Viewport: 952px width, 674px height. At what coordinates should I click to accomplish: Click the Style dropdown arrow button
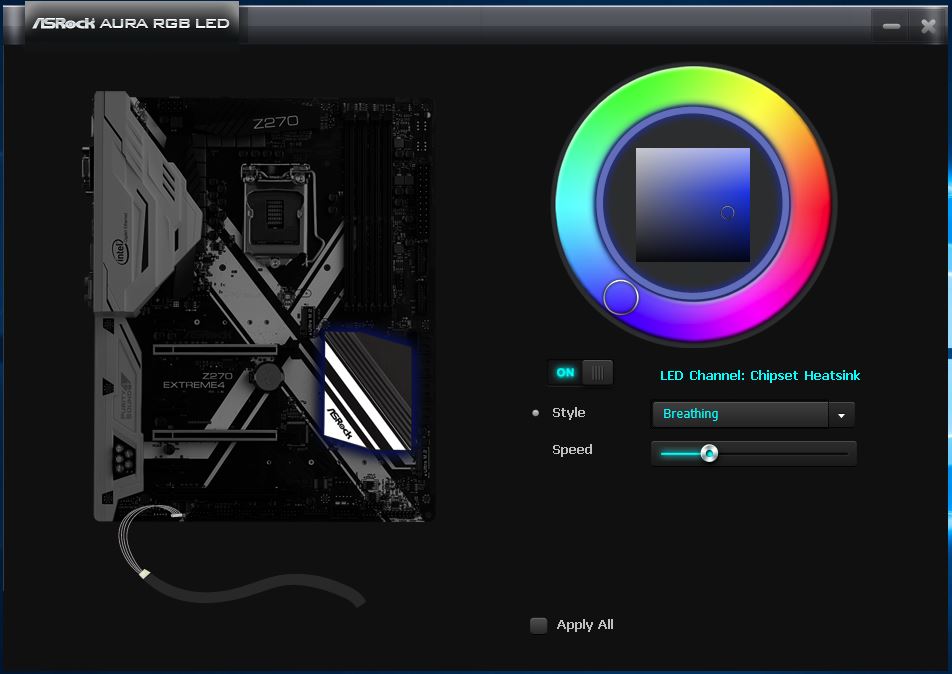842,415
